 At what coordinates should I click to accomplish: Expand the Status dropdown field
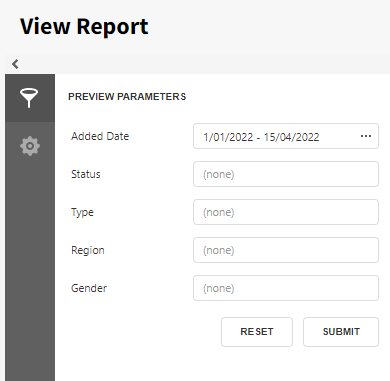(x=286, y=174)
